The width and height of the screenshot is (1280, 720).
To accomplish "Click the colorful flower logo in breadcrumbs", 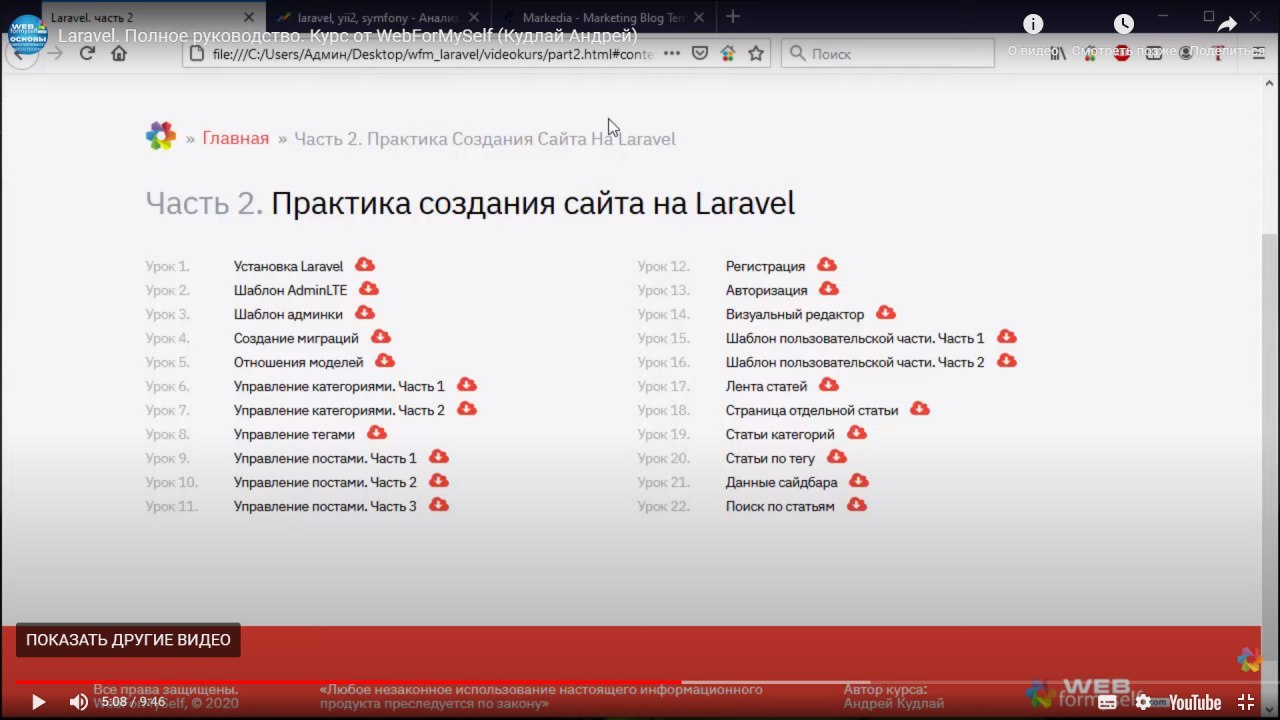I will [161, 136].
